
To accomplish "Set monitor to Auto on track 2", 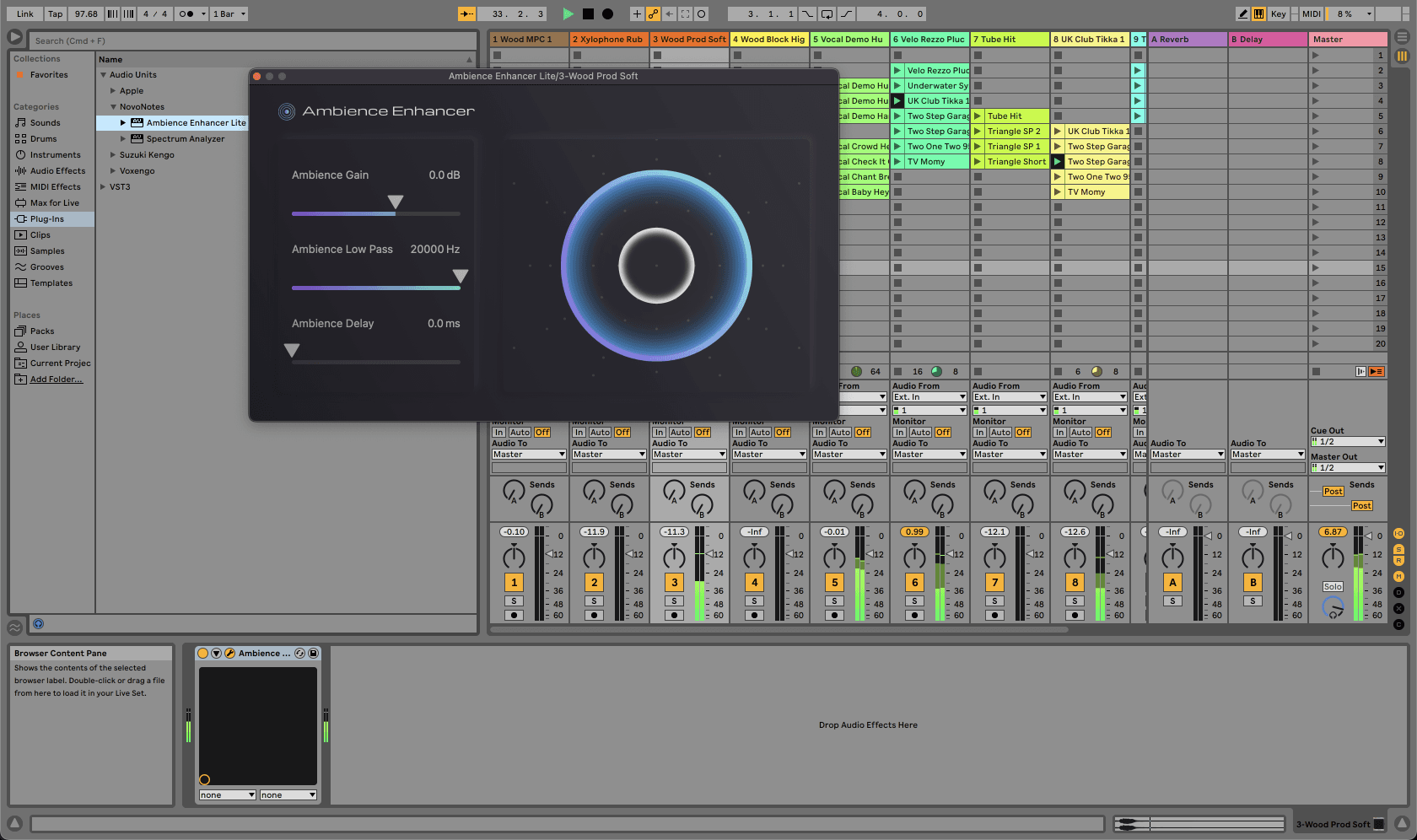I will [x=601, y=433].
